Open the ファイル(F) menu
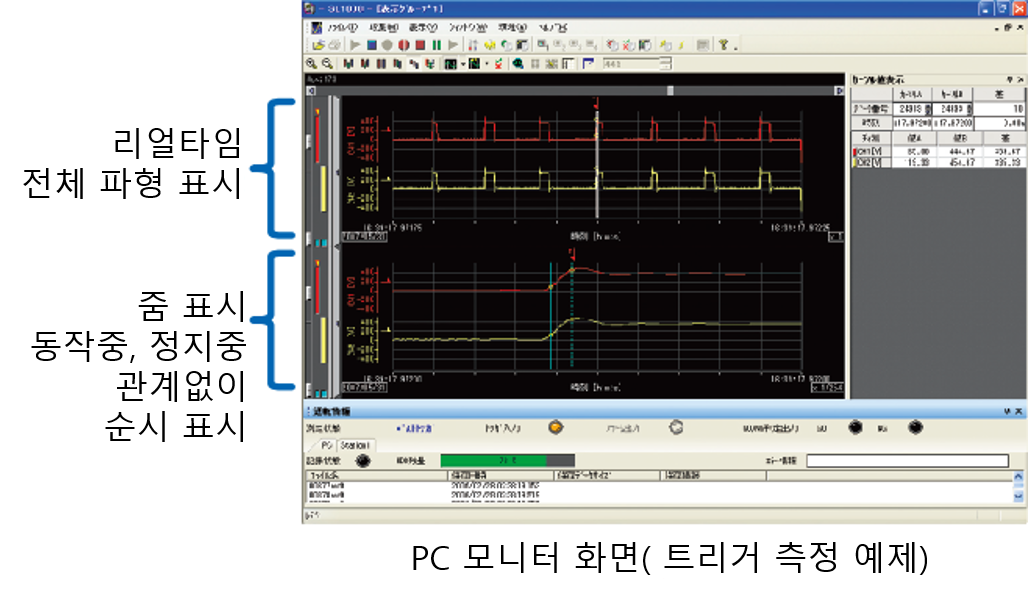Image resolution: width=1028 pixels, height=598 pixels. pos(342,28)
